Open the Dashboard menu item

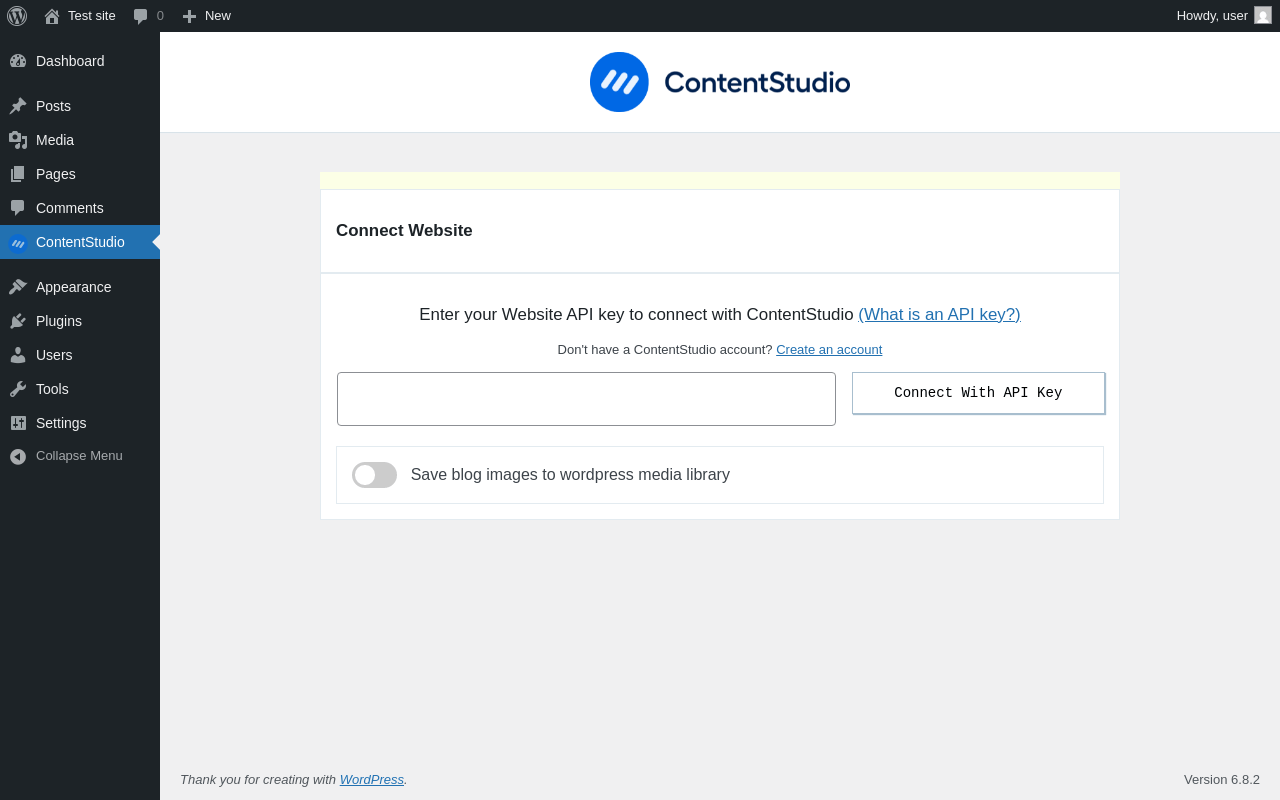[80, 61]
